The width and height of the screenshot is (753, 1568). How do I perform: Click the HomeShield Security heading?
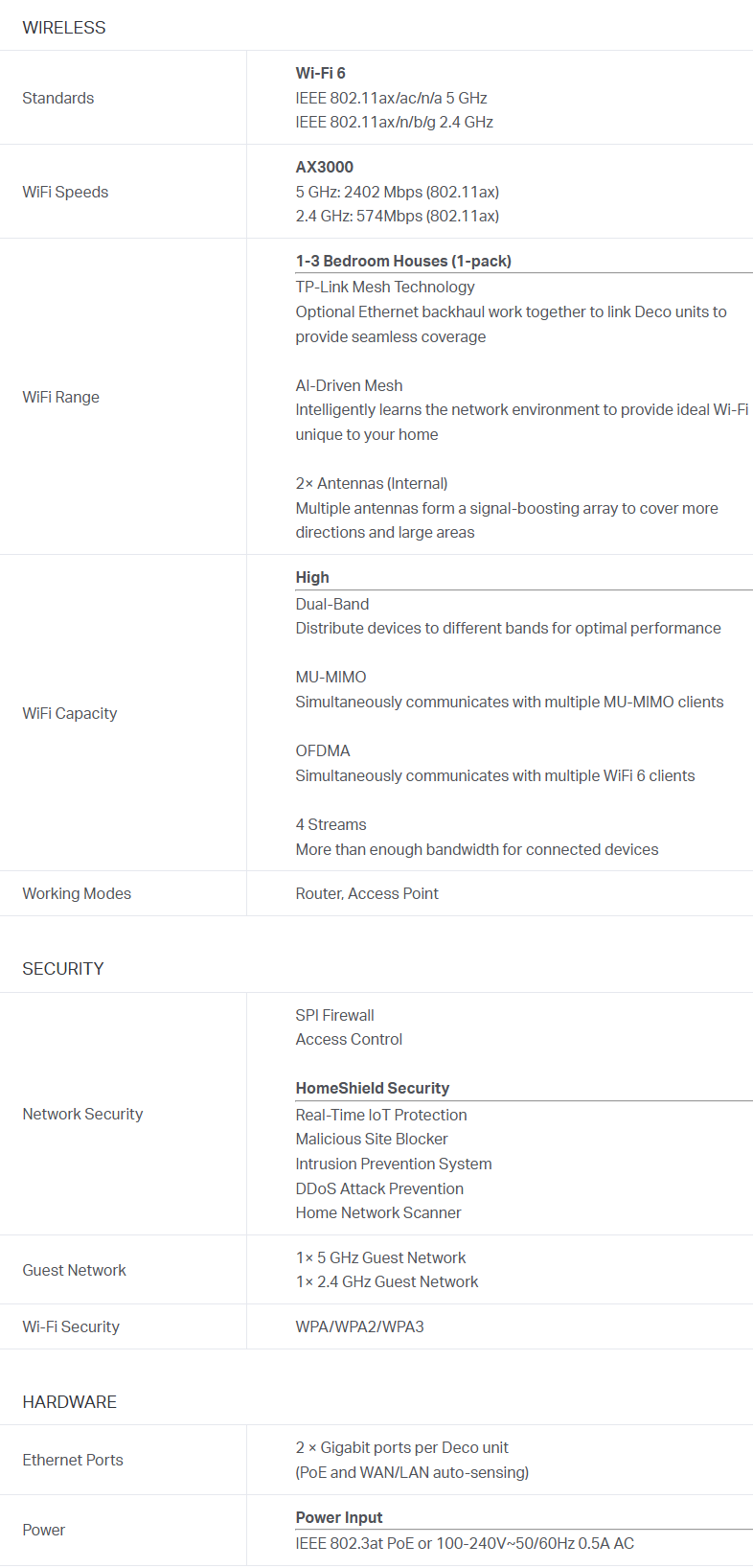[373, 1088]
